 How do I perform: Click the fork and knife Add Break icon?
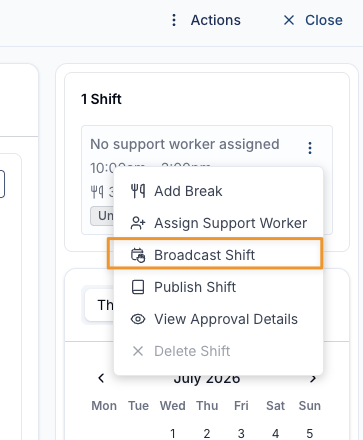(138, 191)
